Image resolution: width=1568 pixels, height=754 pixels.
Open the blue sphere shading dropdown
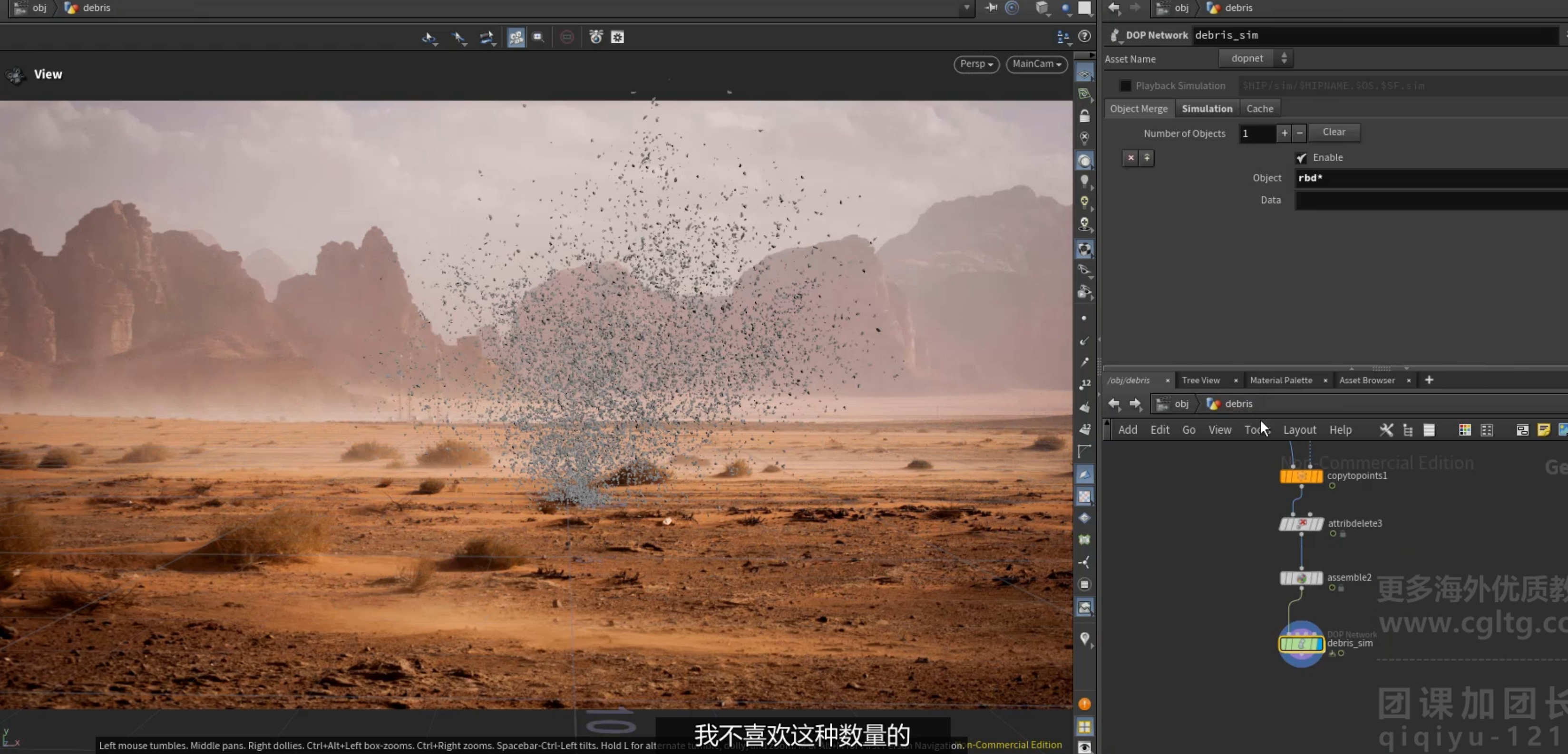(1066, 8)
